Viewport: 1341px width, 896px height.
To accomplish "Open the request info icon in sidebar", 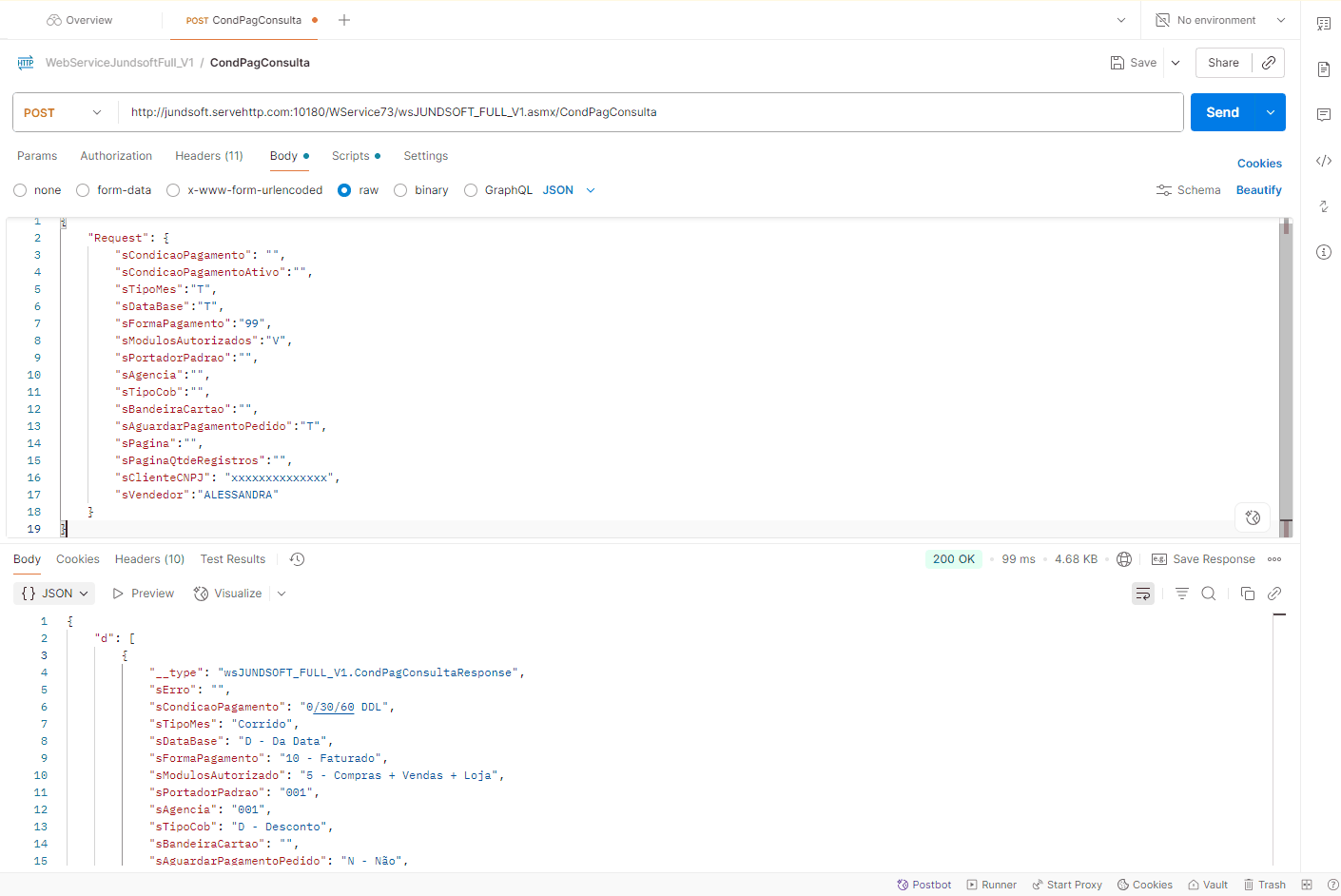I will tap(1323, 252).
